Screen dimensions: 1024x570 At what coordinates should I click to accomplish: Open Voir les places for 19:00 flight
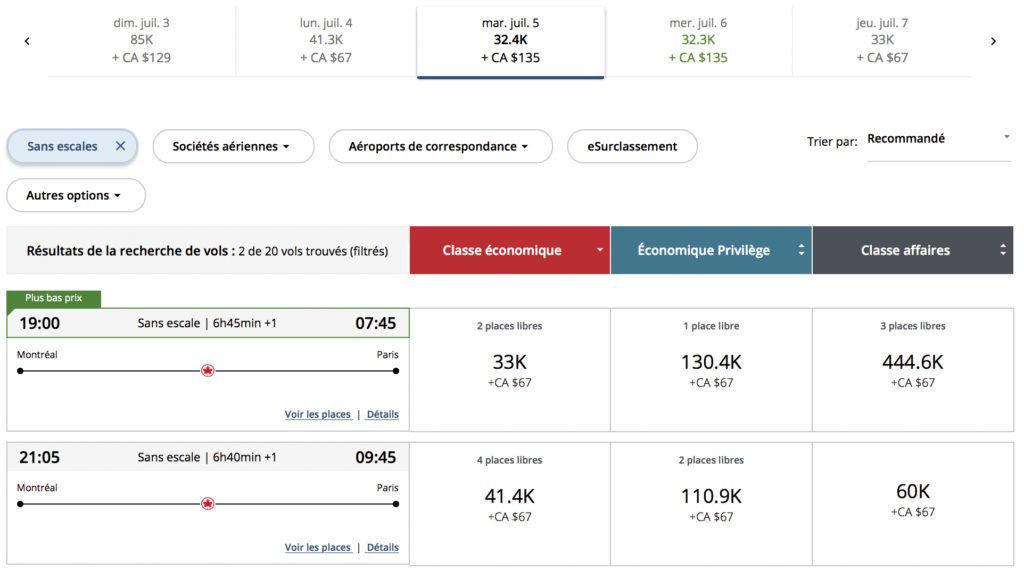point(317,414)
